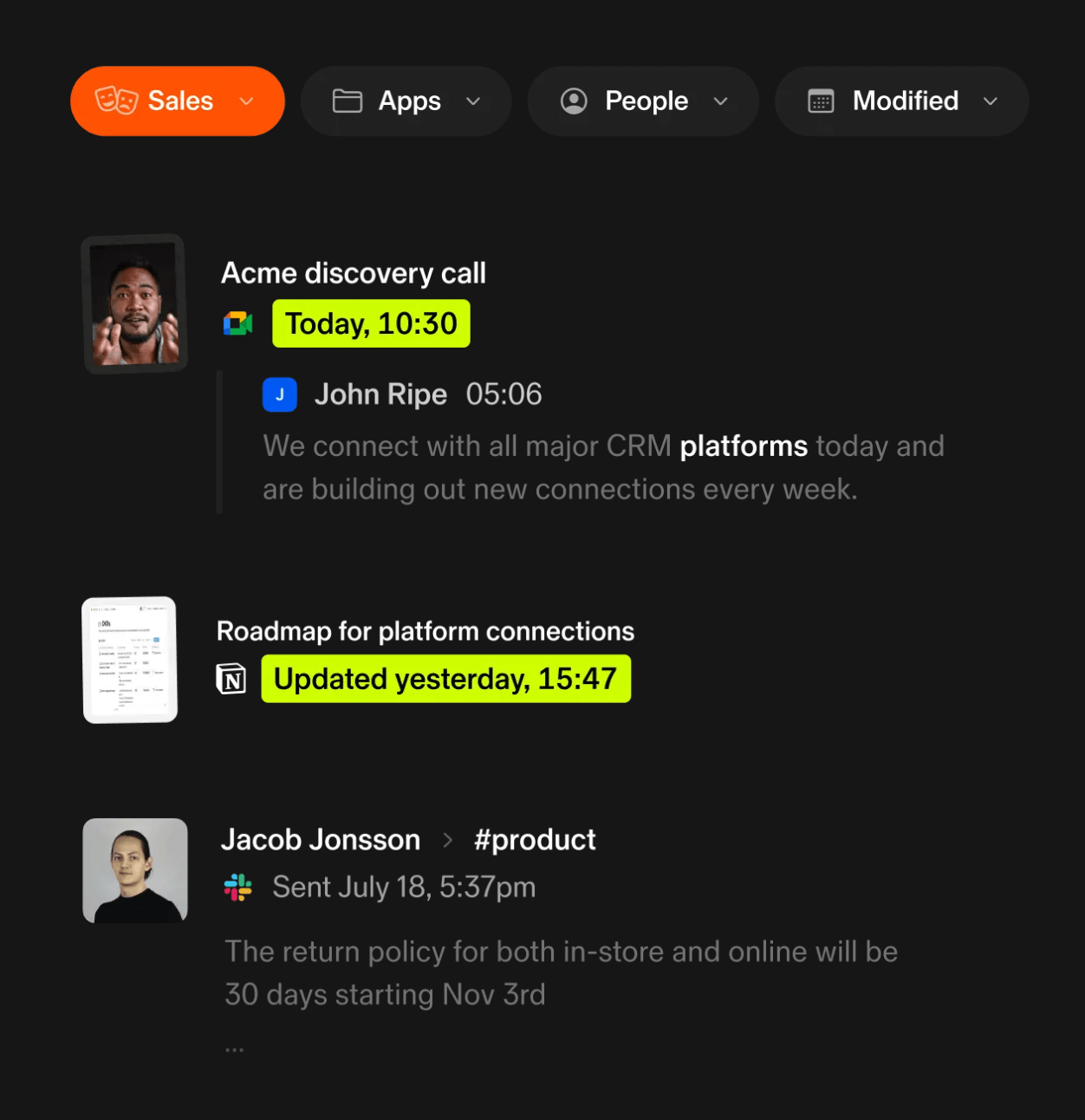Expand the Sales filter chevron
This screenshot has width=1085, height=1120.
(x=247, y=101)
